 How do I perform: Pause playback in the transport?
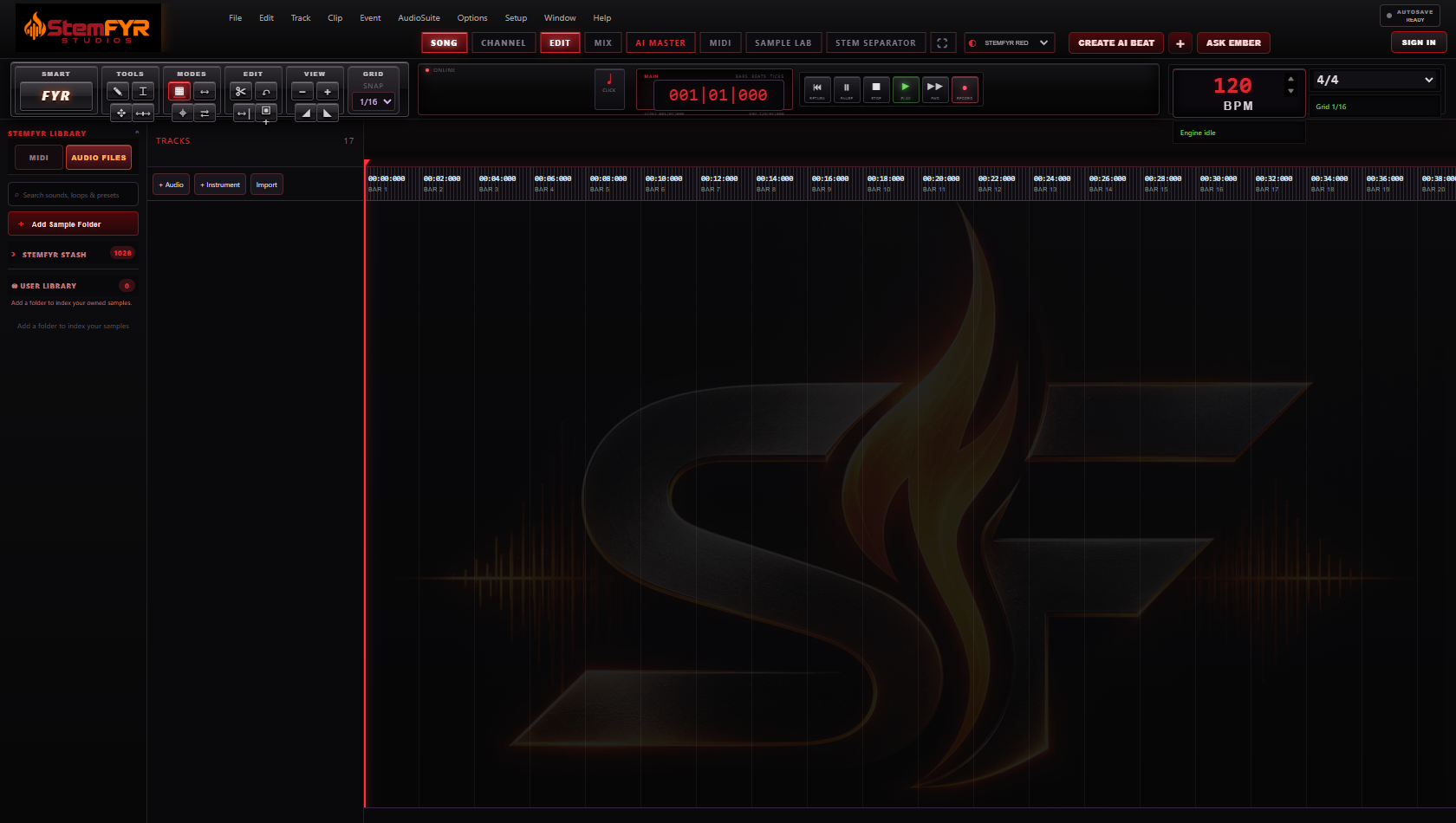(x=847, y=89)
